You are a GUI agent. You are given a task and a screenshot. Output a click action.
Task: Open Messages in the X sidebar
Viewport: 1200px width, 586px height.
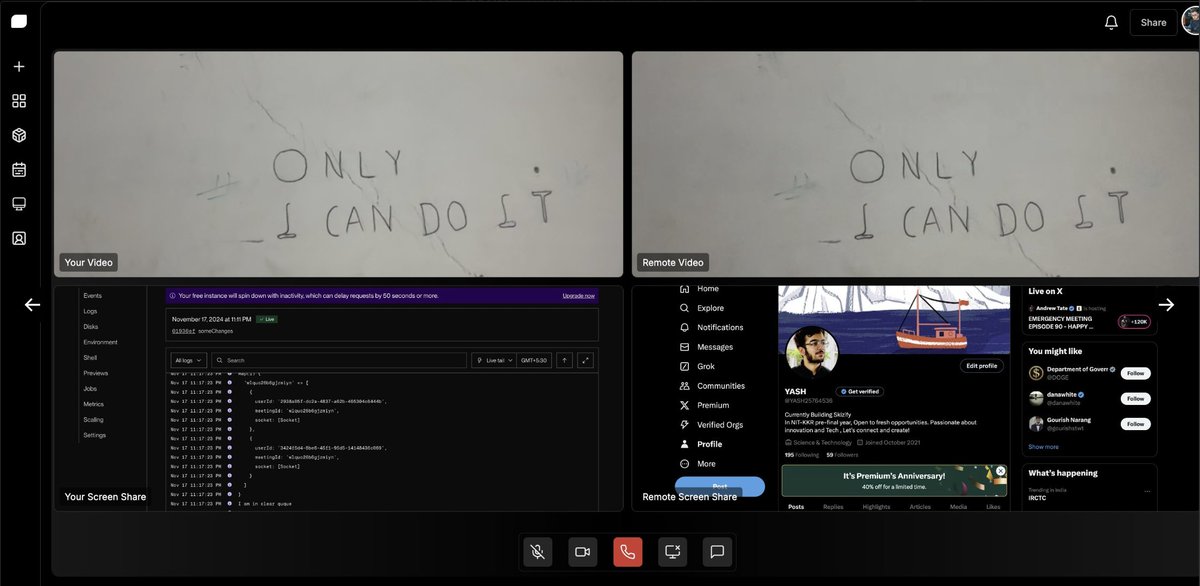click(705, 347)
